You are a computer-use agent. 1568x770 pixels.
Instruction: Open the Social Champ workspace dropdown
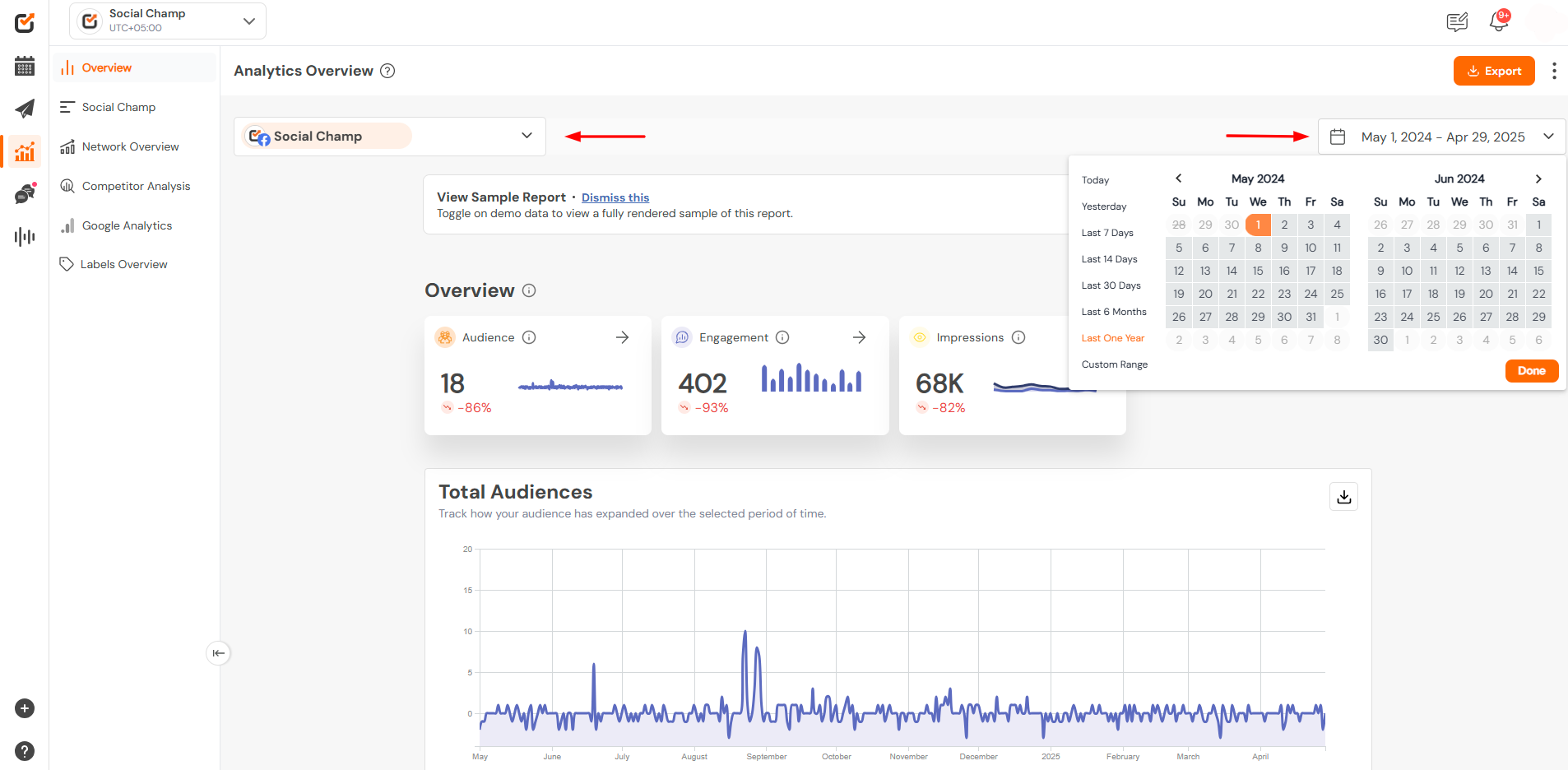(168, 21)
